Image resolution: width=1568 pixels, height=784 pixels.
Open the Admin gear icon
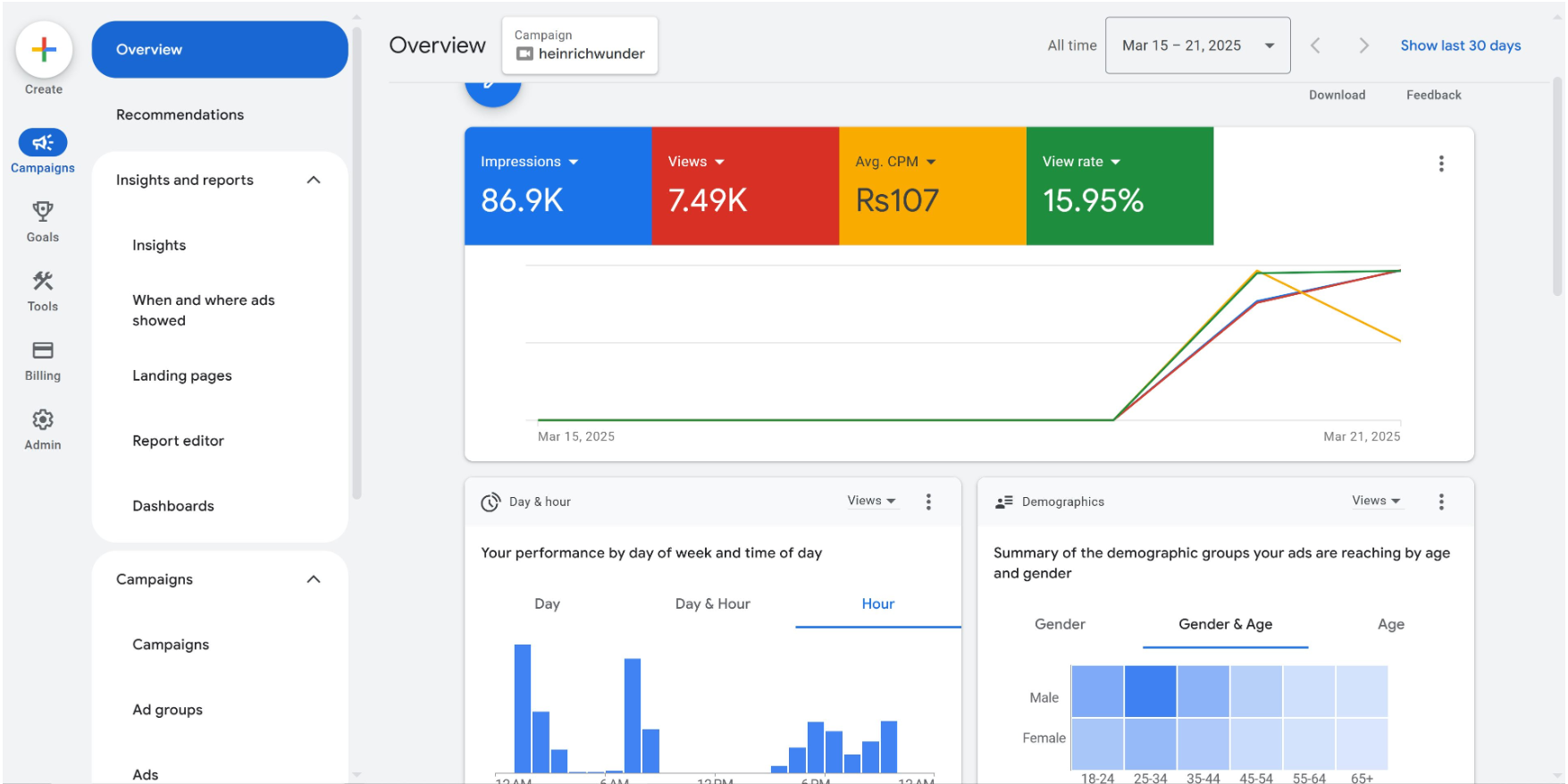[43, 420]
